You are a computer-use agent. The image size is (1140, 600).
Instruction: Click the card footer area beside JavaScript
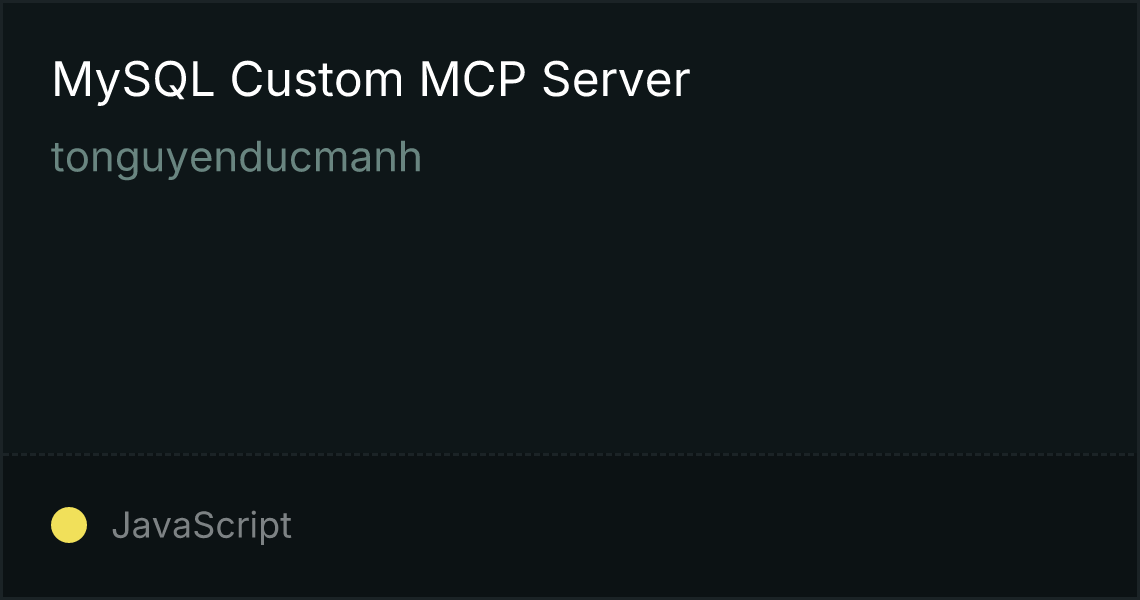[712, 526]
